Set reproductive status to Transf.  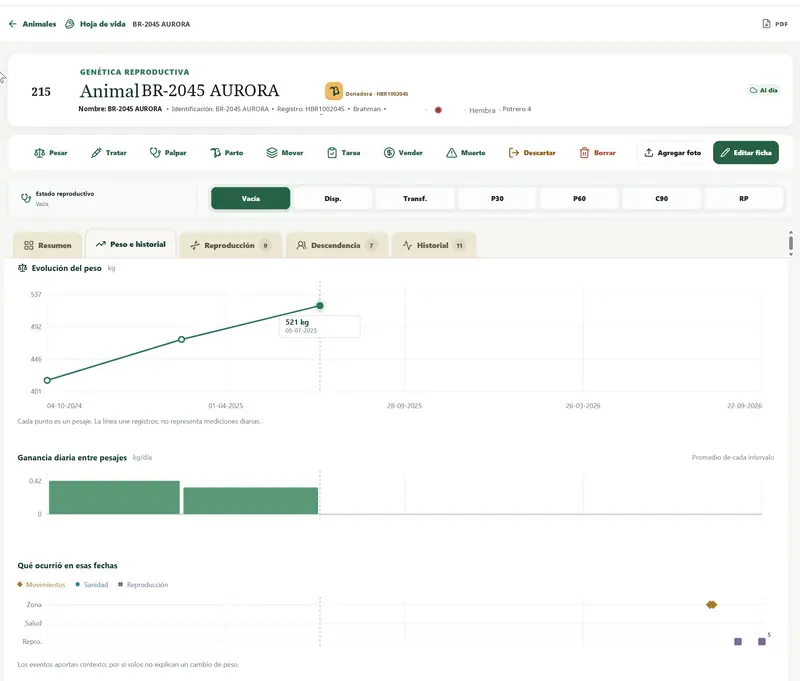point(415,198)
